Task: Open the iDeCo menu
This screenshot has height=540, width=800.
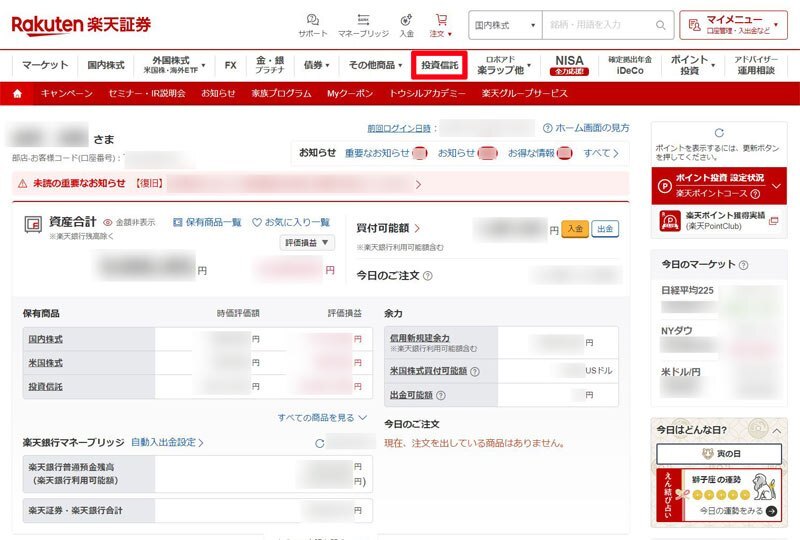Action: coord(630,65)
